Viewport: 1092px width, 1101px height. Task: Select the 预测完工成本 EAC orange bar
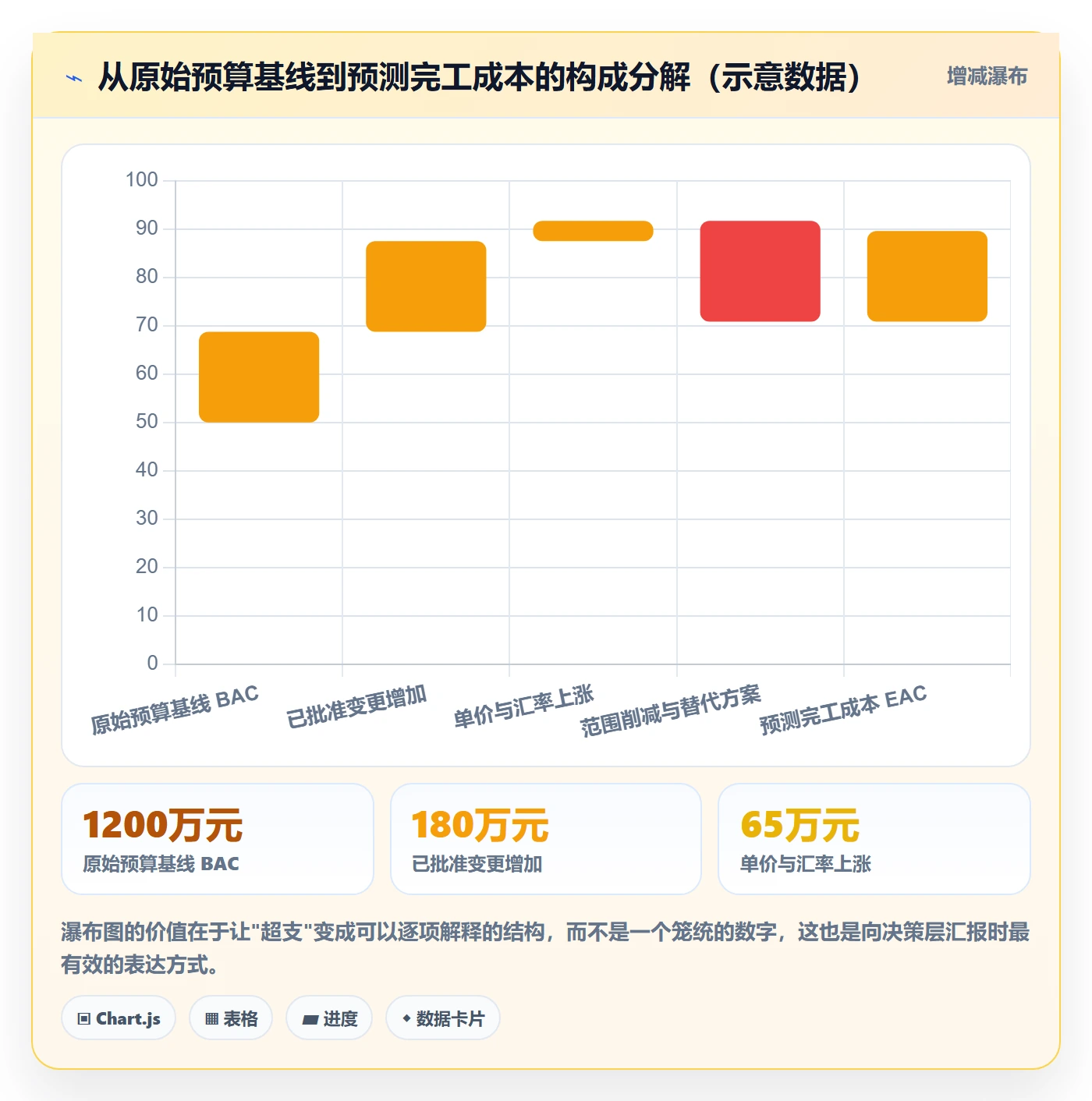click(927, 276)
